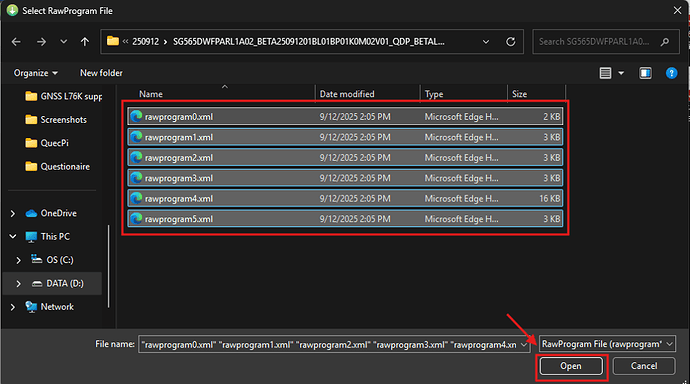Screen dimensions: 690x384
Task: Collapse the This PC tree node
Action: [13, 237]
